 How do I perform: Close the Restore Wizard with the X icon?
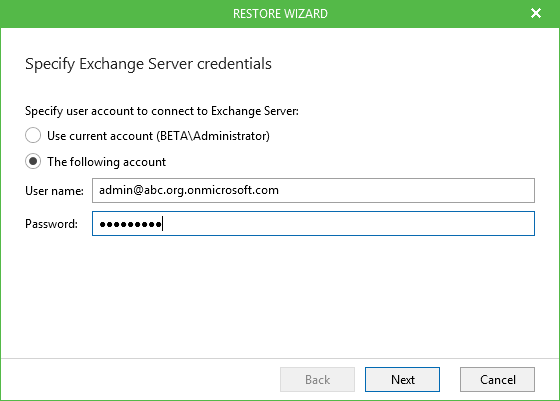point(536,13)
